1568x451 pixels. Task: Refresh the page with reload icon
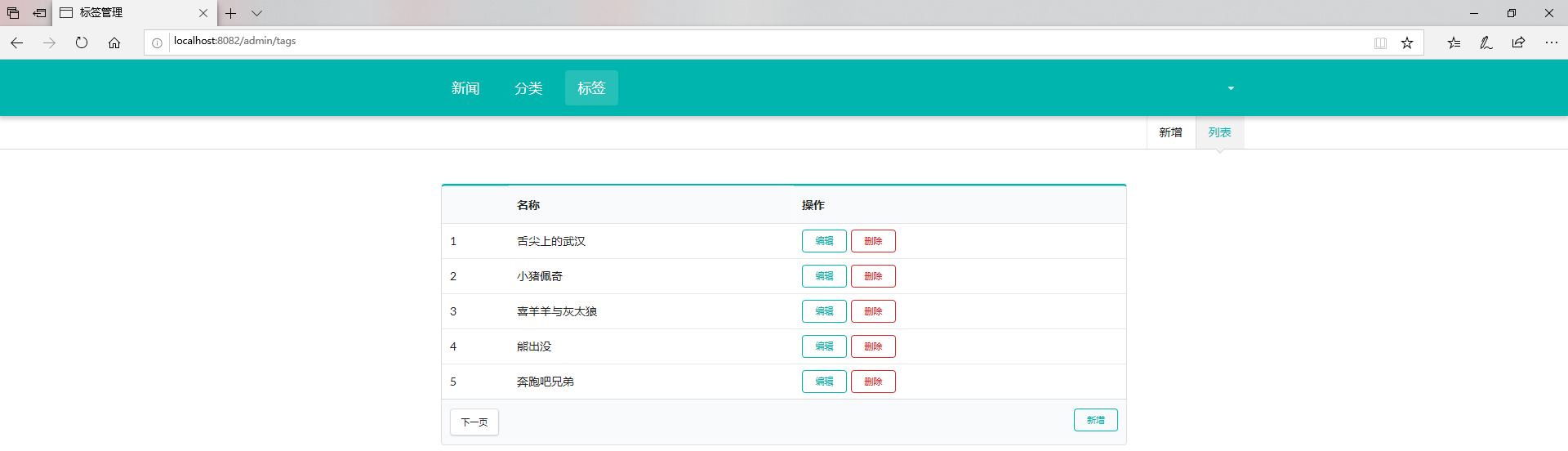82,42
